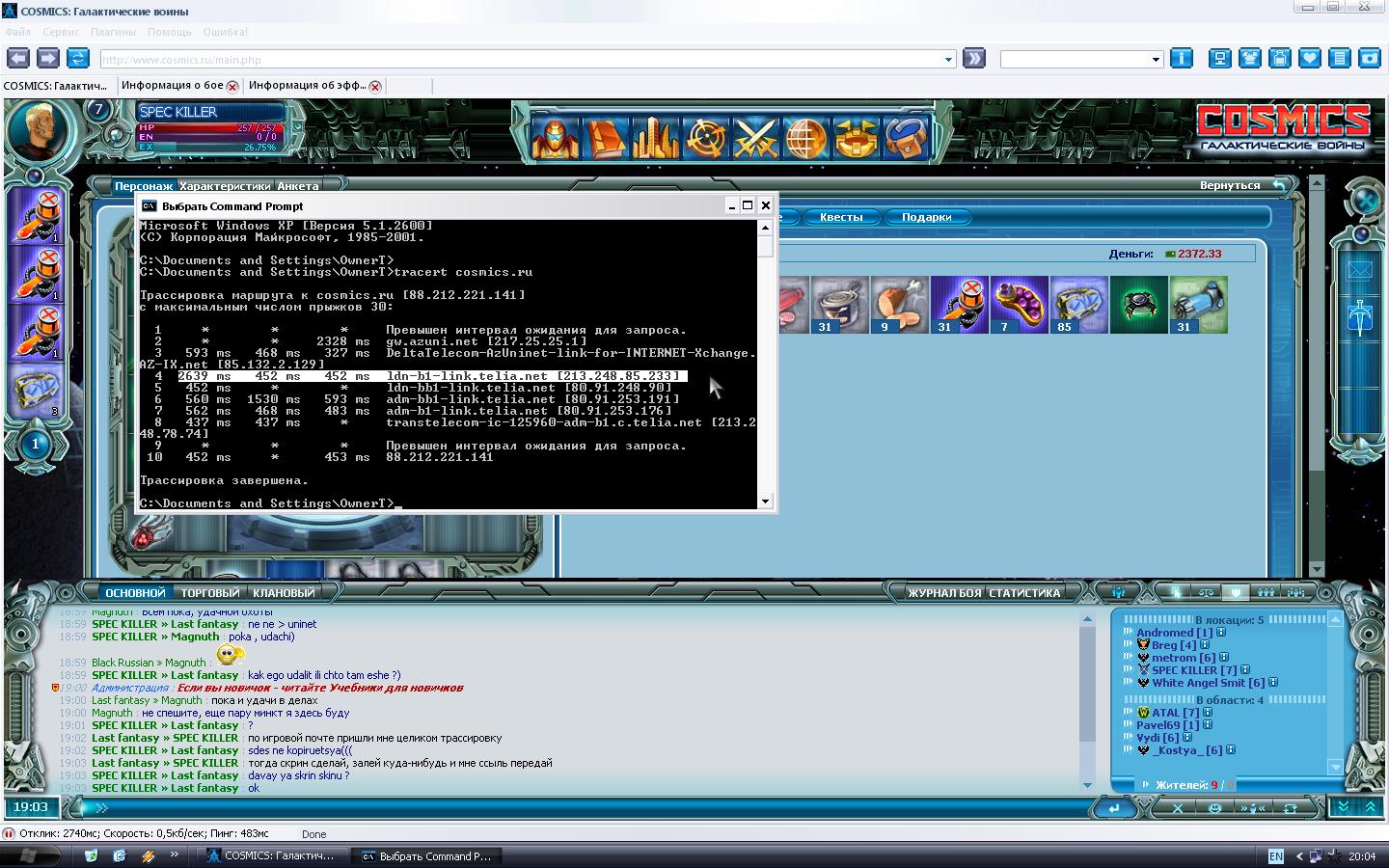Click the arrow before Breg [4]

pos(1128,644)
